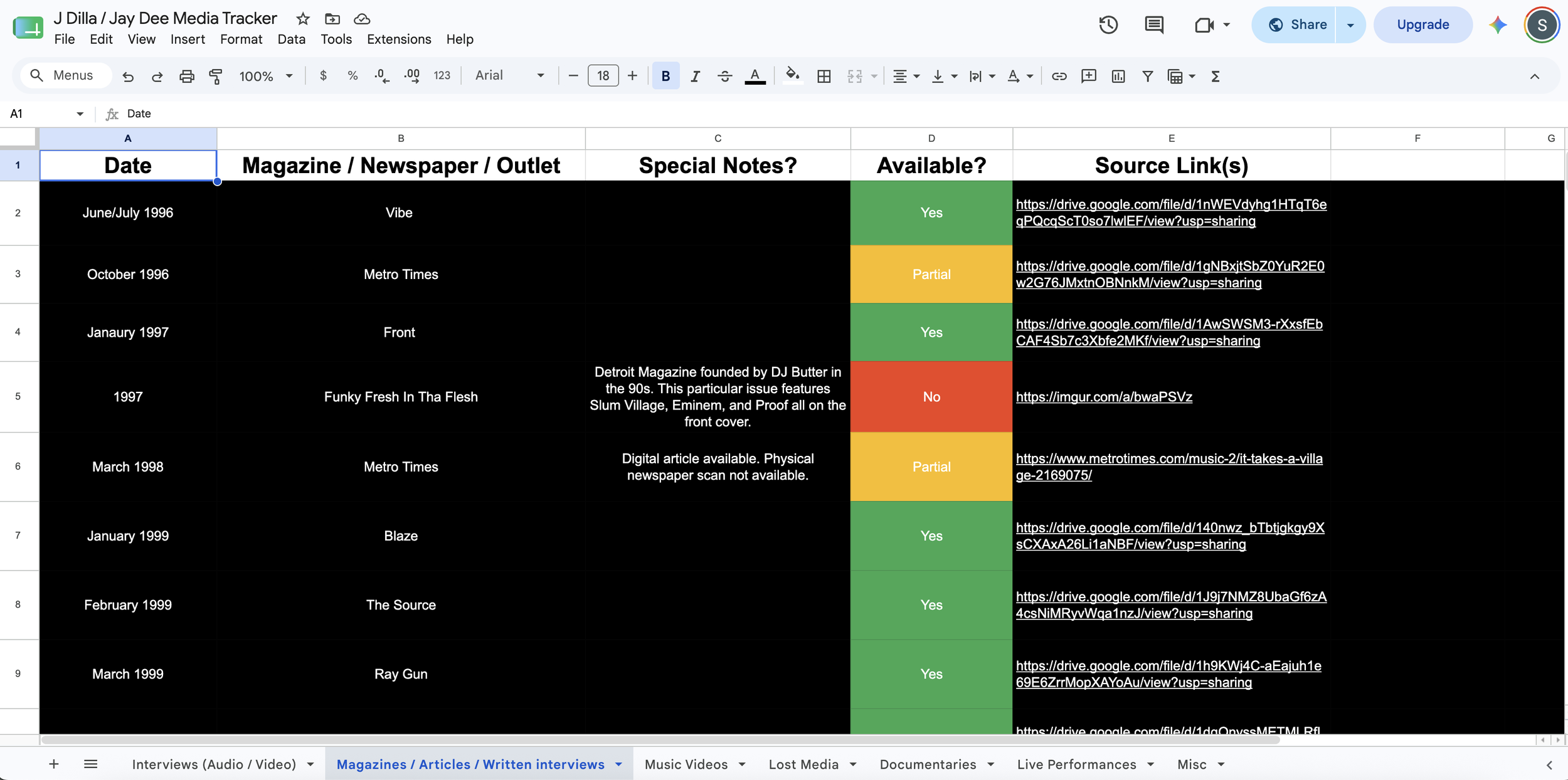This screenshot has width=1568, height=780.
Task: Open the Extensions menu
Action: 399,40
